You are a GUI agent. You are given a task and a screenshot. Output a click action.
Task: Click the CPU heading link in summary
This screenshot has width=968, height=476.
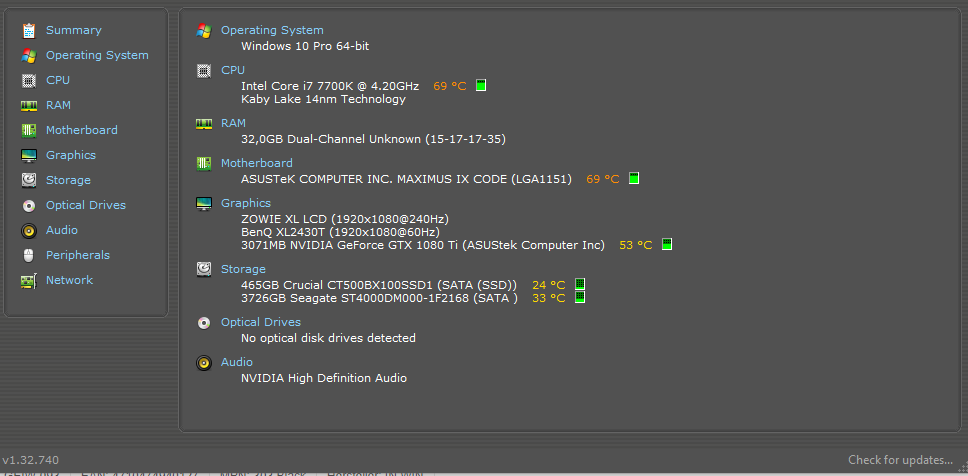[233, 70]
